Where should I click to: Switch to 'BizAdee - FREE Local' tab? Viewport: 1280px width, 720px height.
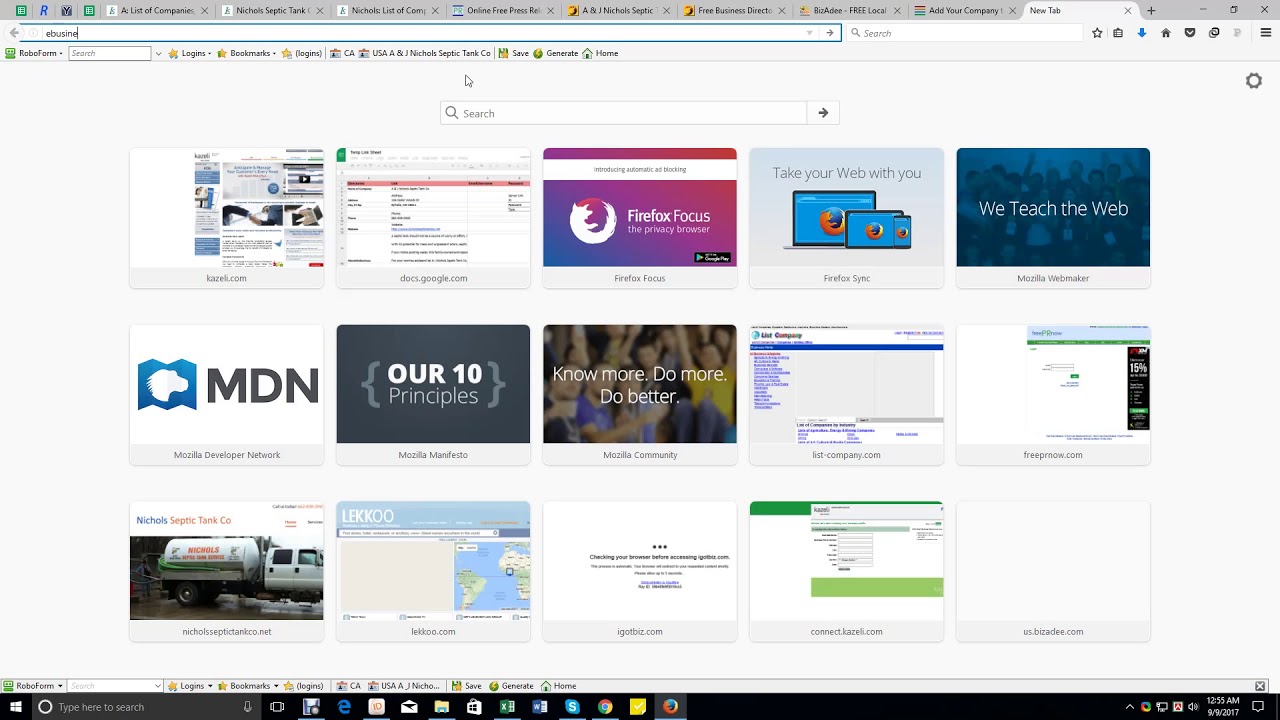pos(850,10)
